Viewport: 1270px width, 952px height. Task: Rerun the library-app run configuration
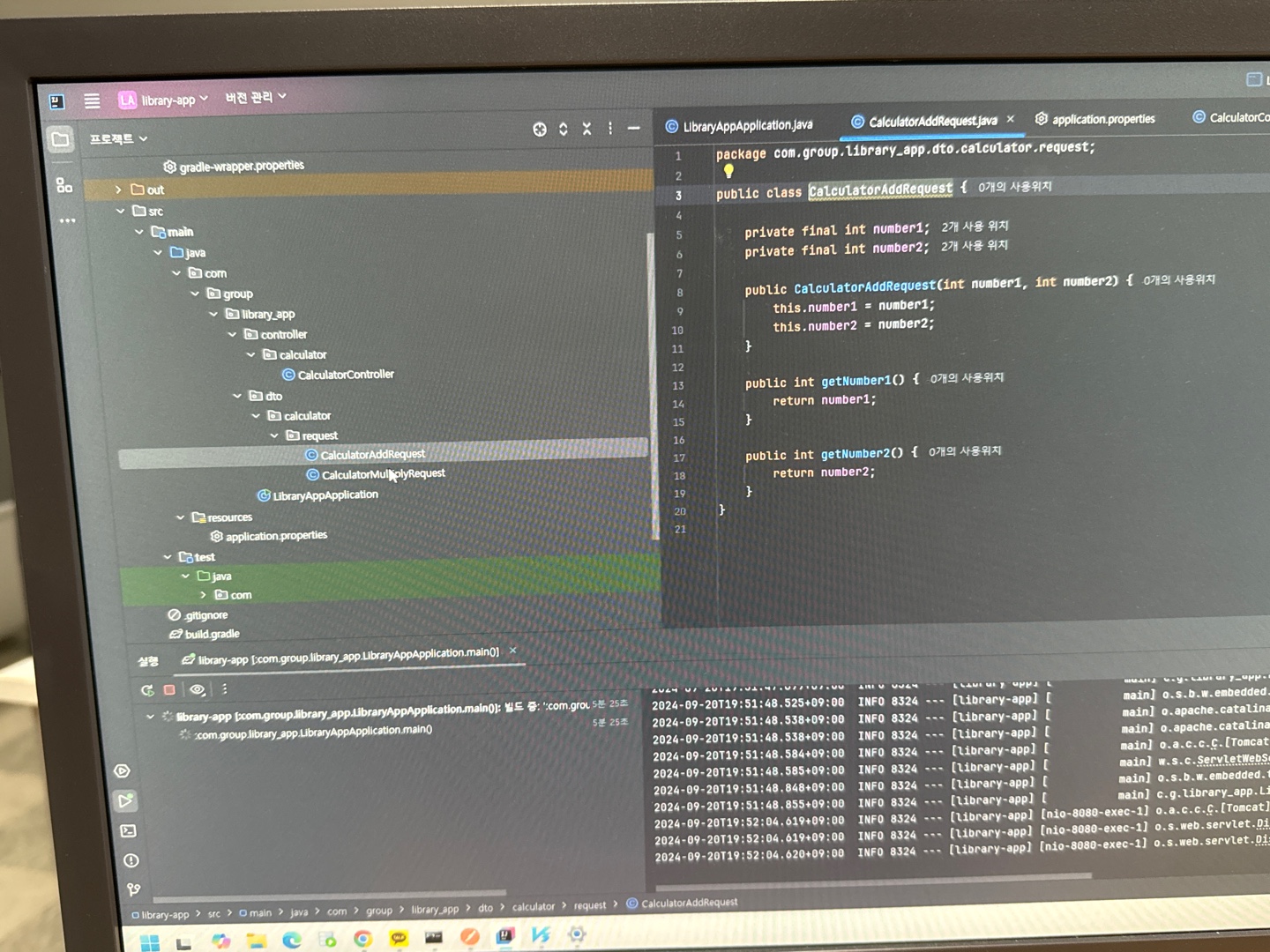(x=147, y=690)
